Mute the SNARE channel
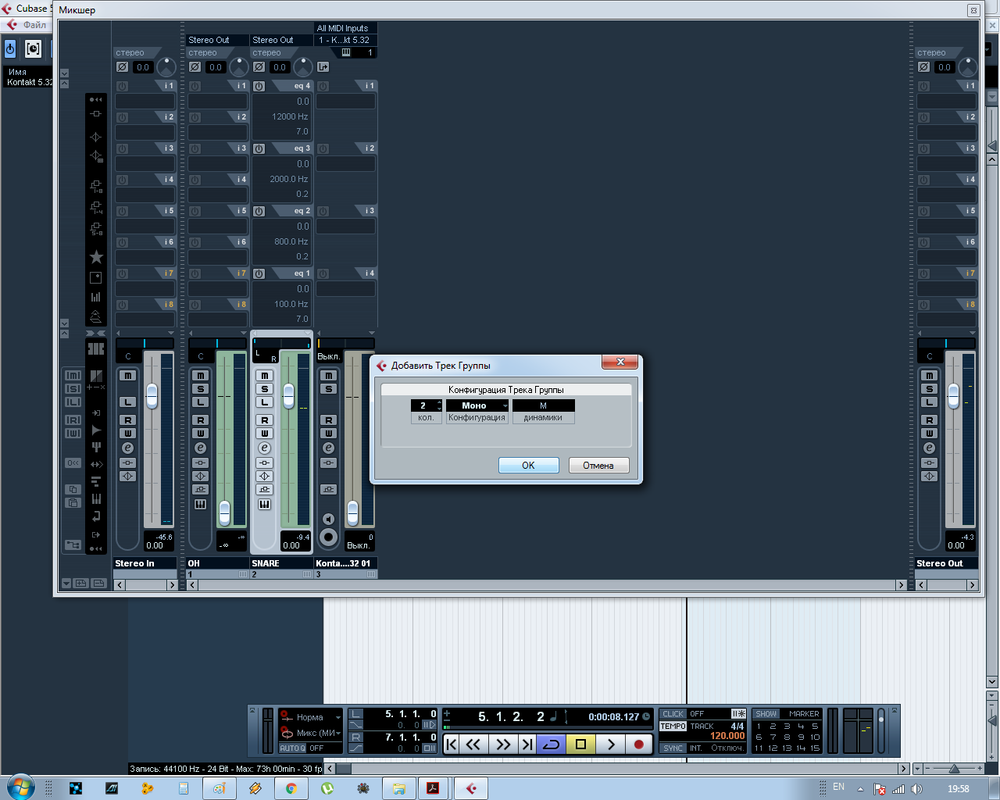The image size is (1000, 800). coord(265,376)
